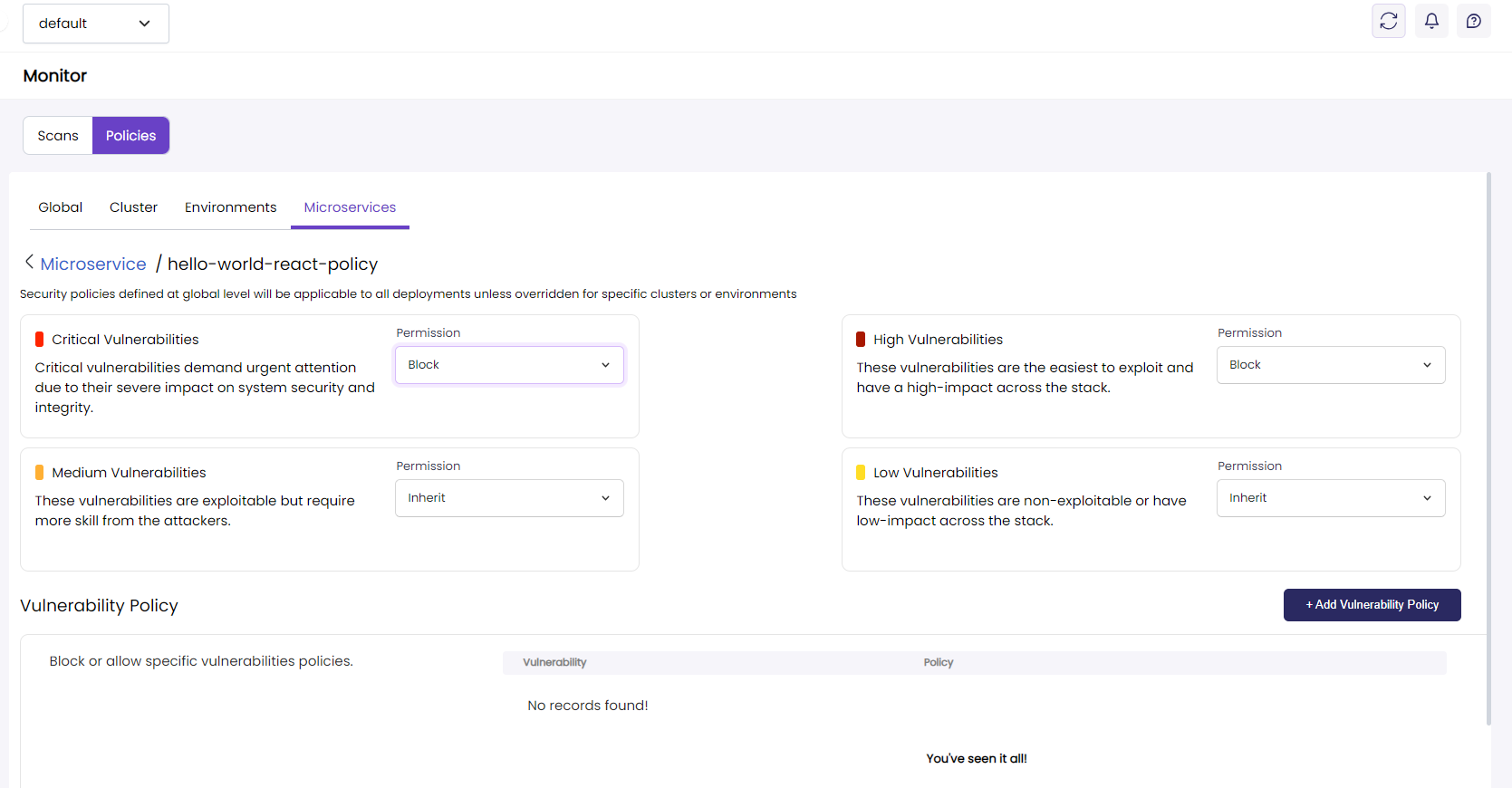The height and width of the screenshot is (788, 1512).
Task: Open the help question mark icon
Action: click(x=1474, y=21)
